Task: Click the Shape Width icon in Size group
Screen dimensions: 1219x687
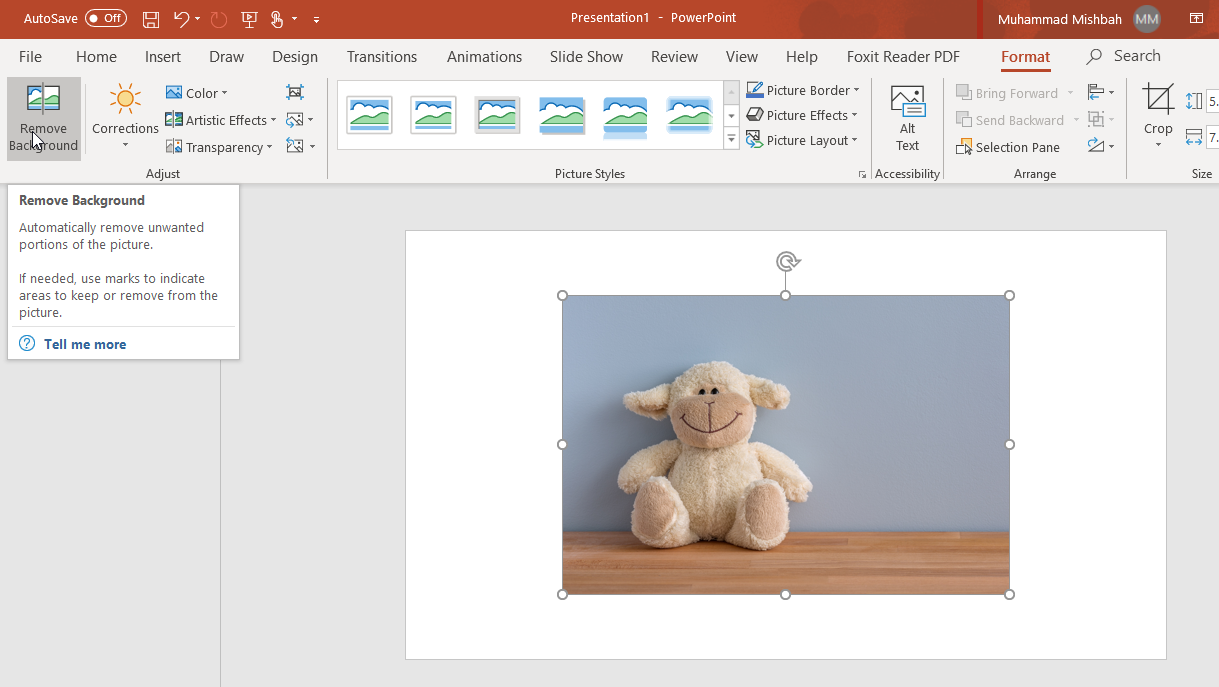Action: tap(1194, 137)
